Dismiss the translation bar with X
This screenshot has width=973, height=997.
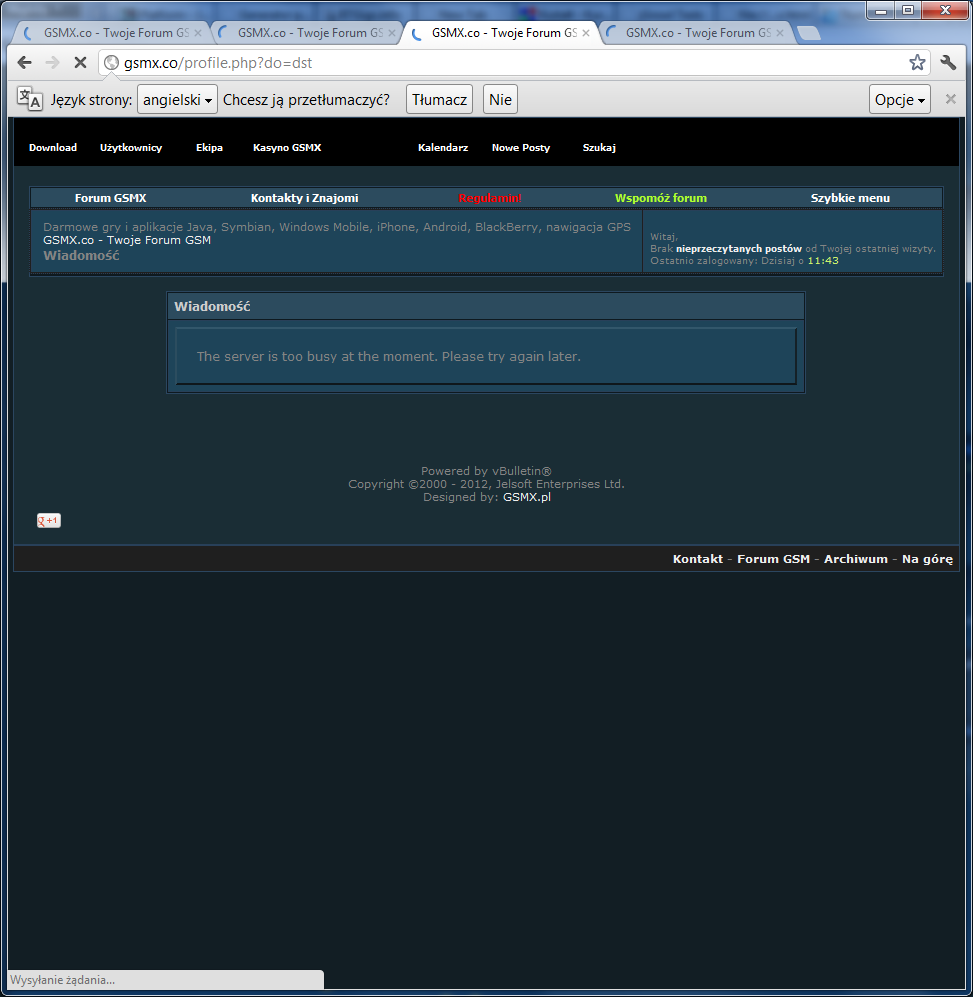950,99
